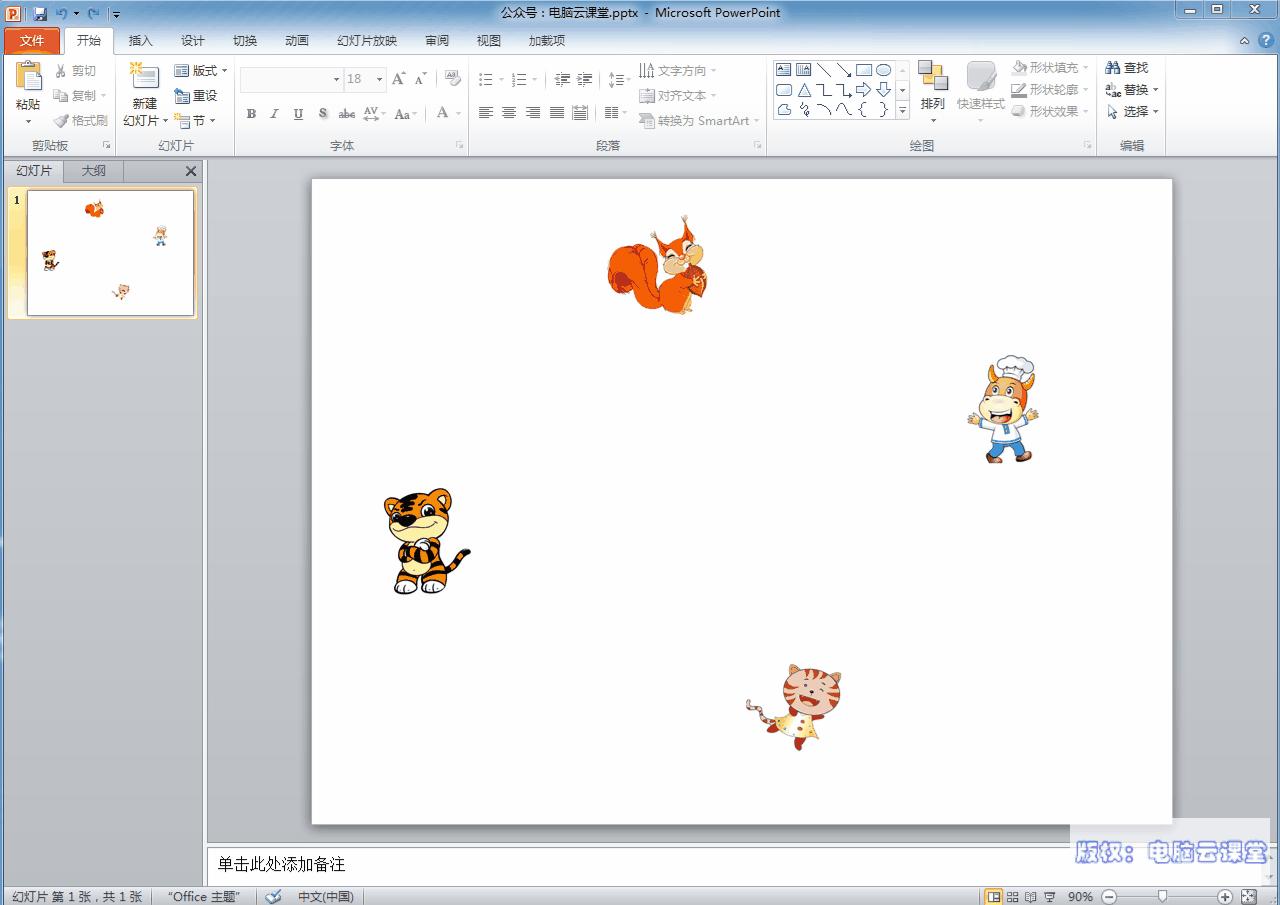Open the 替换 (Replace) dropdown
Image resolution: width=1280 pixels, height=905 pixels.
(1132, 90)
